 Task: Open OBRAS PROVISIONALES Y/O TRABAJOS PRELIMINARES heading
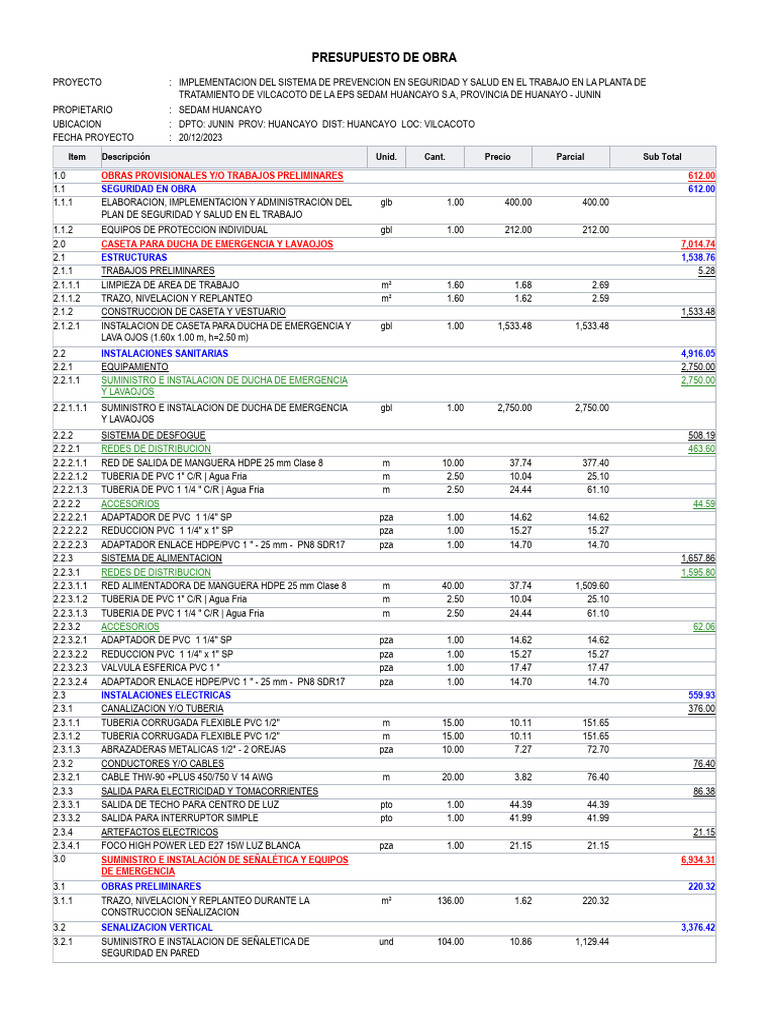click(222, 176)
